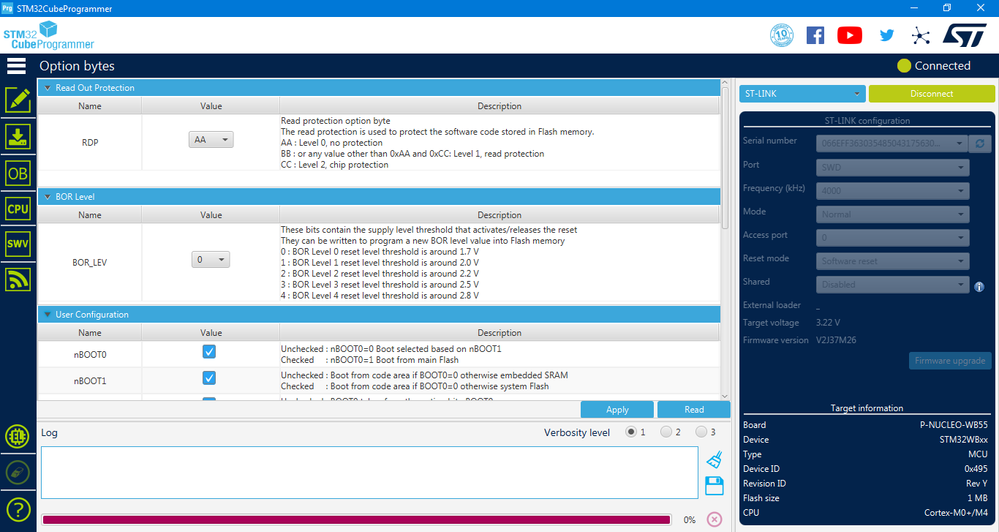Open the CPU view
The image size is (999, 532).
pos(18,208)
